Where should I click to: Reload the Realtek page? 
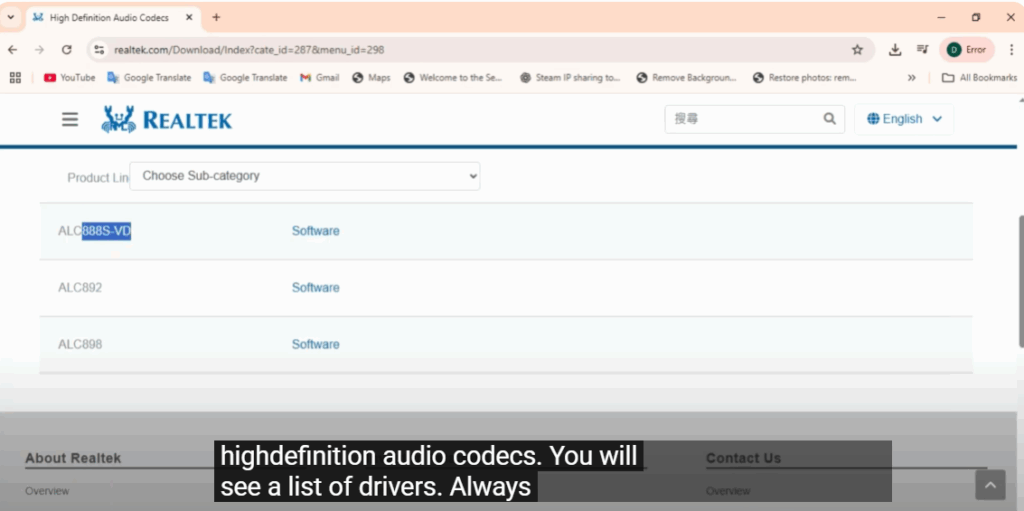(67, 50)
